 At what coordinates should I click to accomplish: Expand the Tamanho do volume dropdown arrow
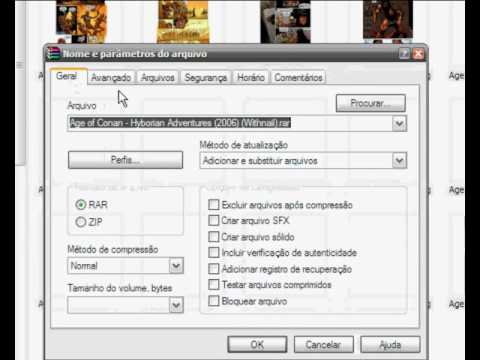click(x=176, y=305)
